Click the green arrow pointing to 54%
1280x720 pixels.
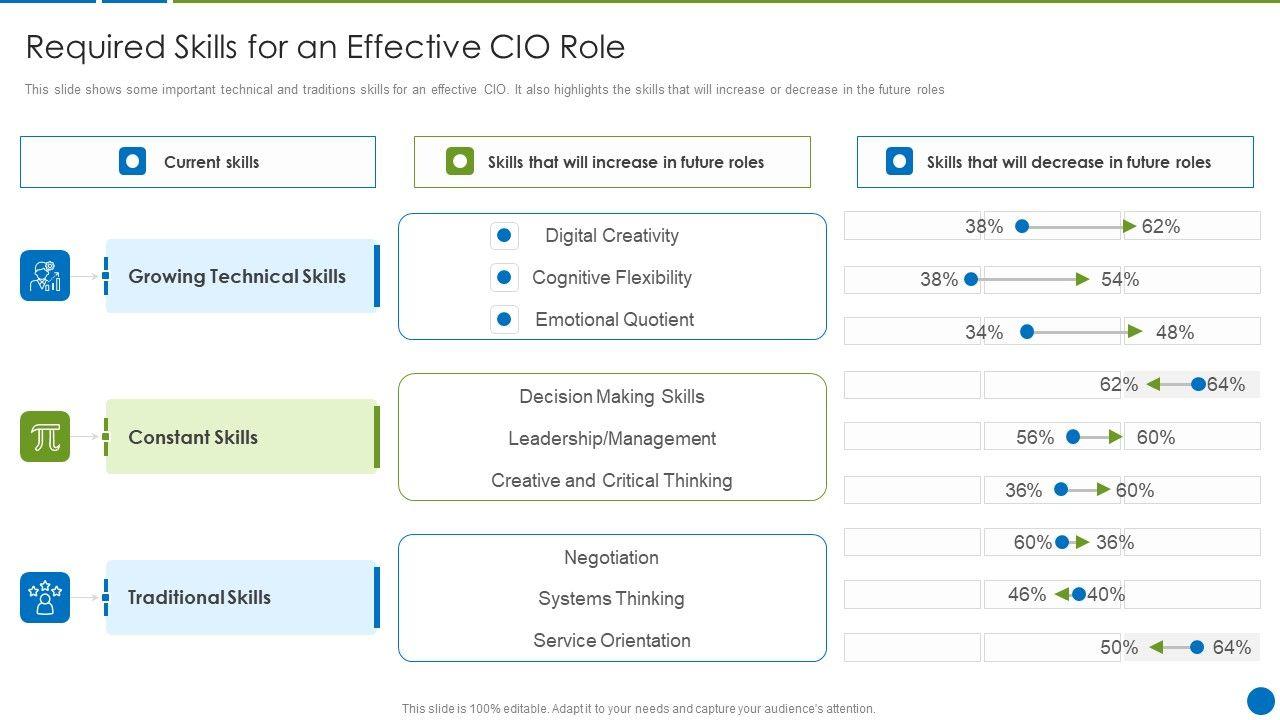pyautogui.click(x=1082, y=280)
